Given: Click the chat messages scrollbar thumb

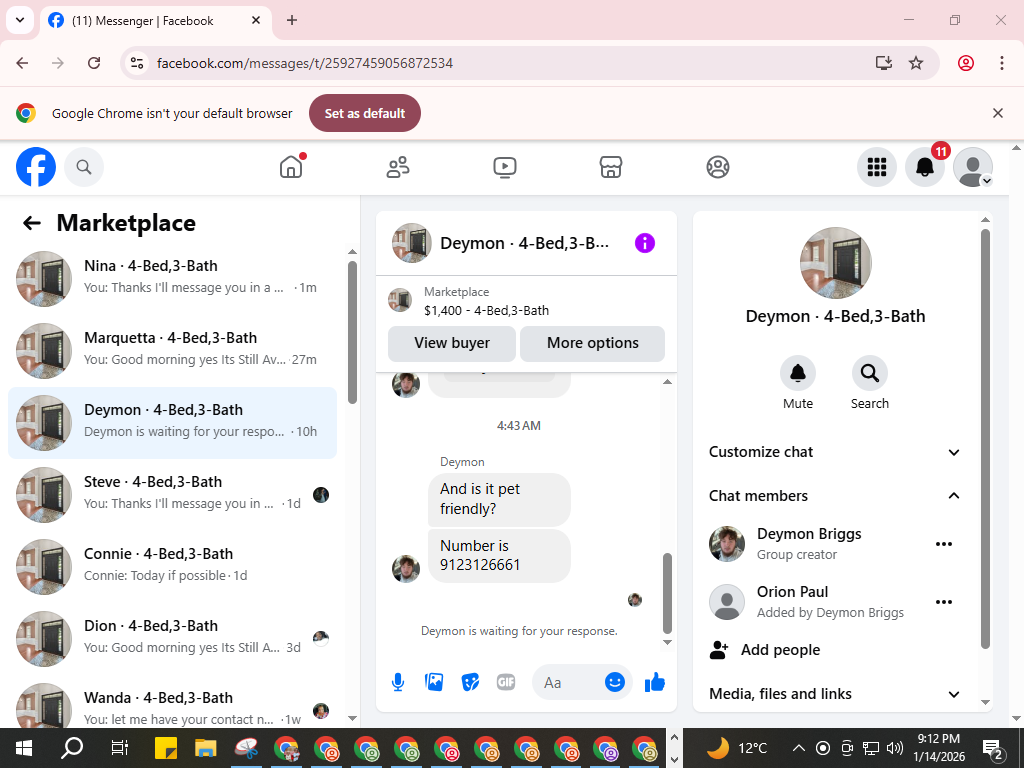Looking at the screenshot, I should [x=667, y=594].
